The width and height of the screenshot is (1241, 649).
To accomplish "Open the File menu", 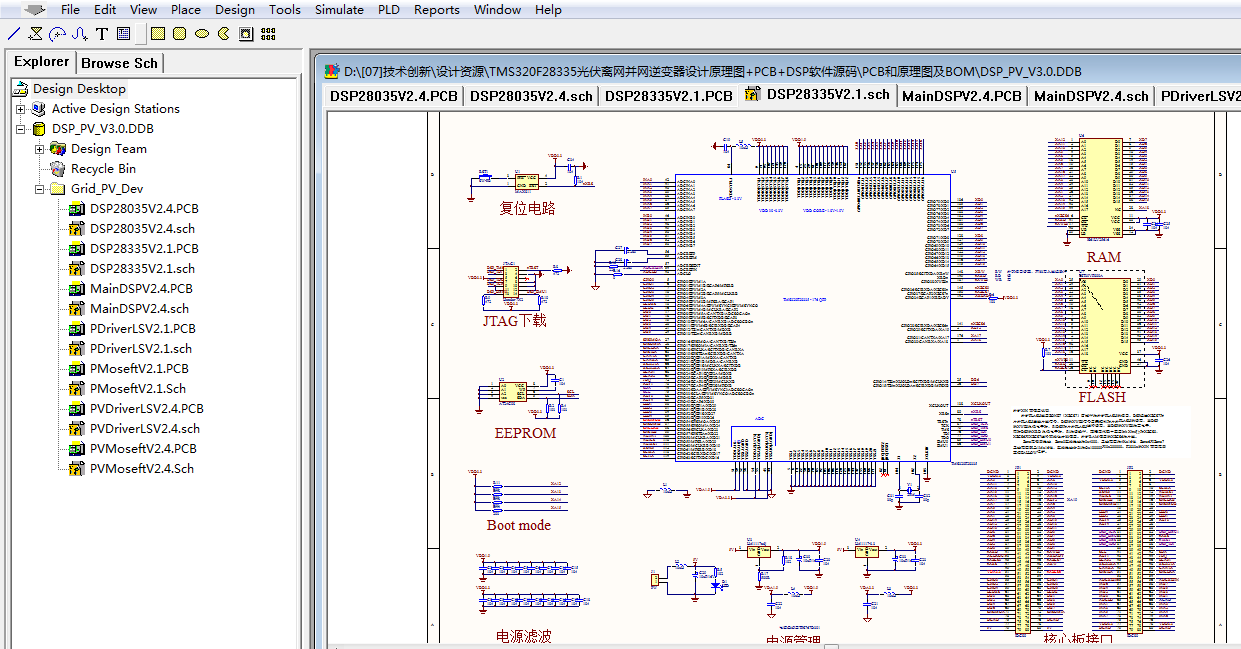I will (70, 9).
